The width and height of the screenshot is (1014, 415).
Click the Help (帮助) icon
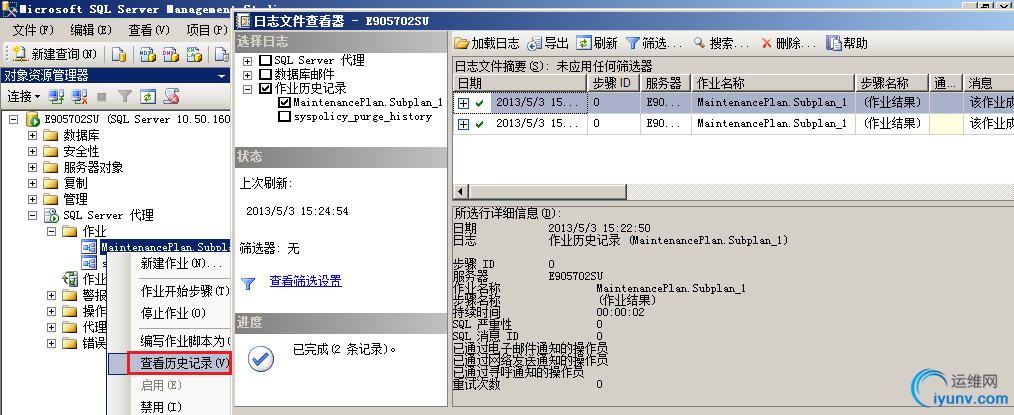pyautogui.click(x=834, y=43)
